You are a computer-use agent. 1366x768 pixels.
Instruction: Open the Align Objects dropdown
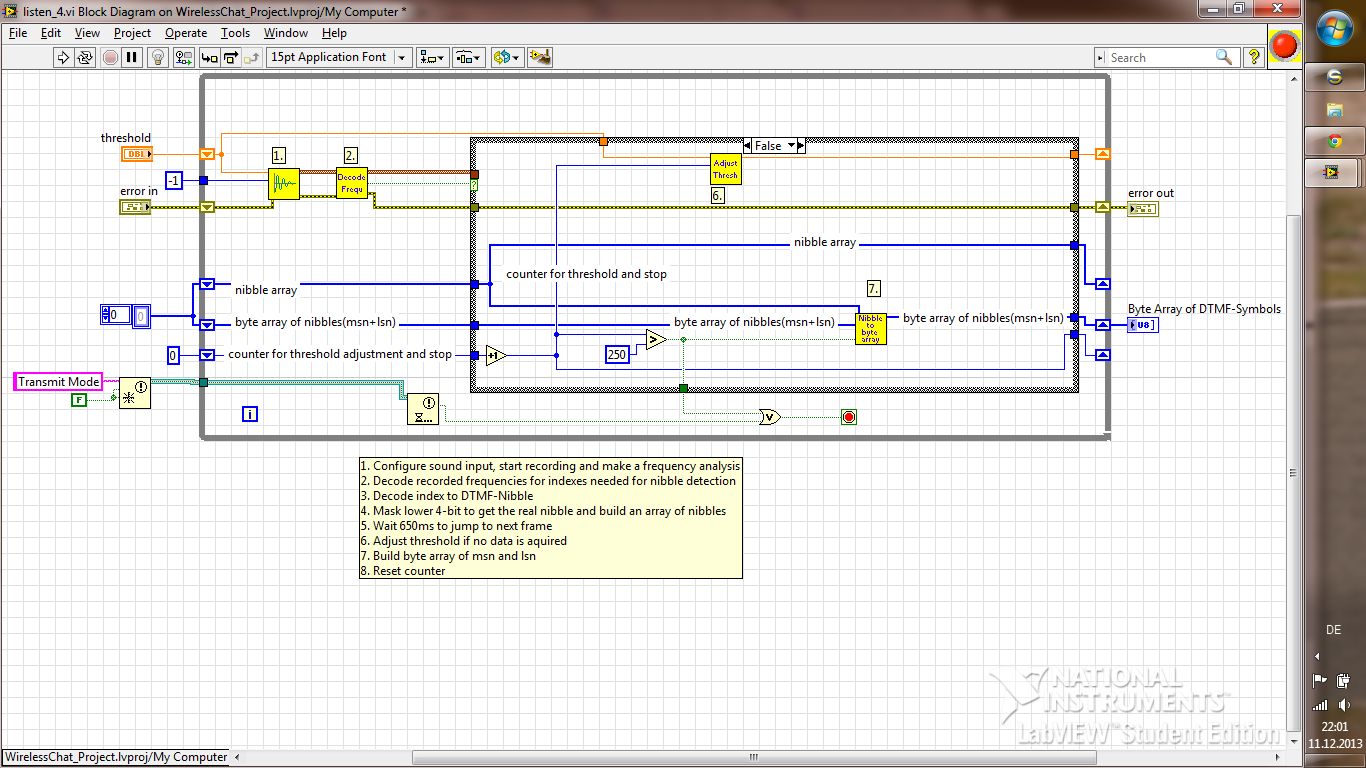pos(433,57)
